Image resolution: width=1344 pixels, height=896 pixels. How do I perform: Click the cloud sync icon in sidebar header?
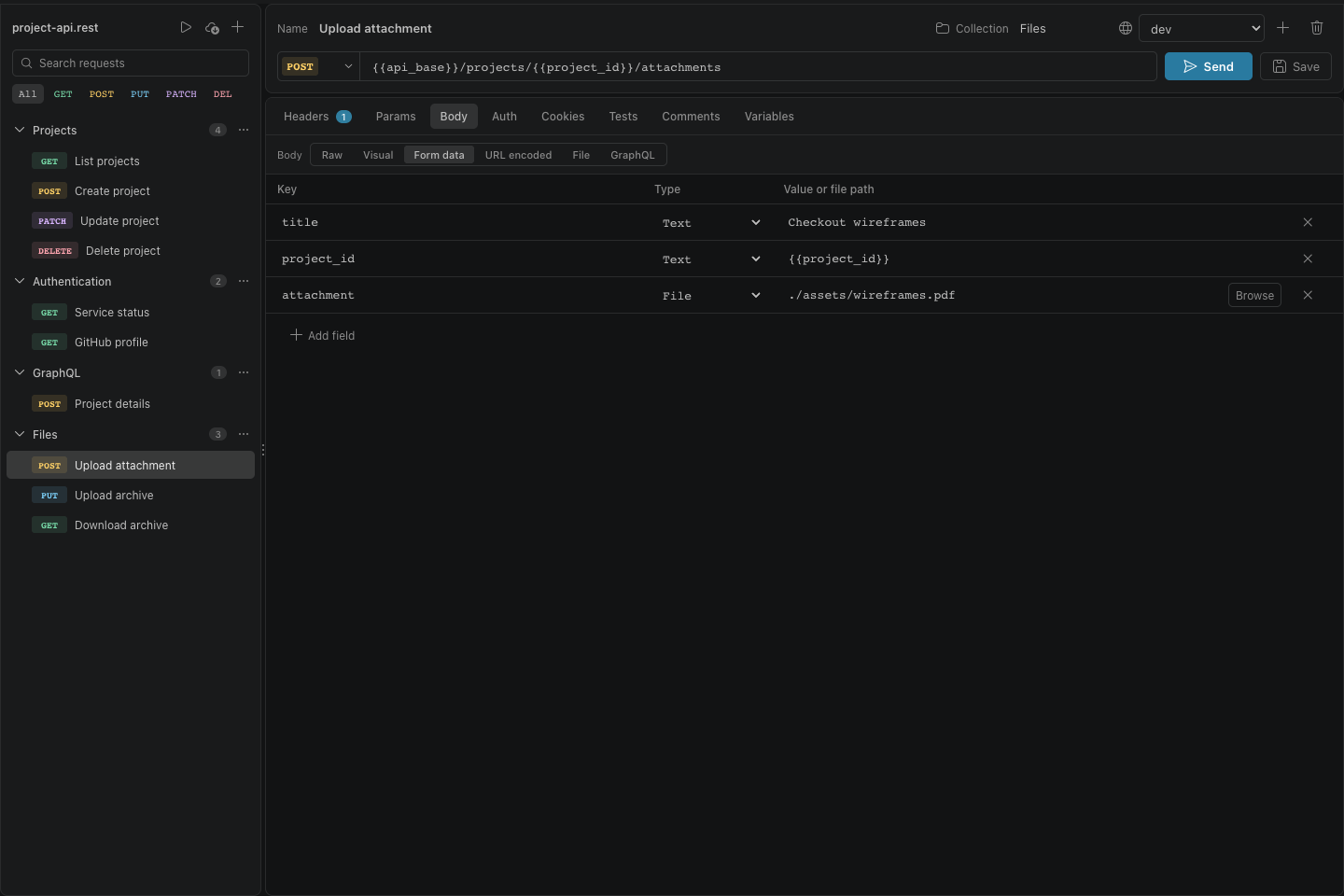point(212,28)
